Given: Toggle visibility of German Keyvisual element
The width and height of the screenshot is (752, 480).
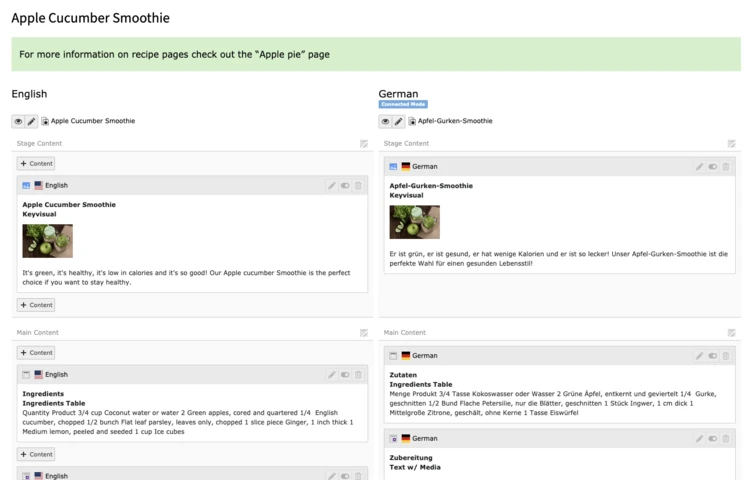Looking at the screenshot, I should coord(713,167).
